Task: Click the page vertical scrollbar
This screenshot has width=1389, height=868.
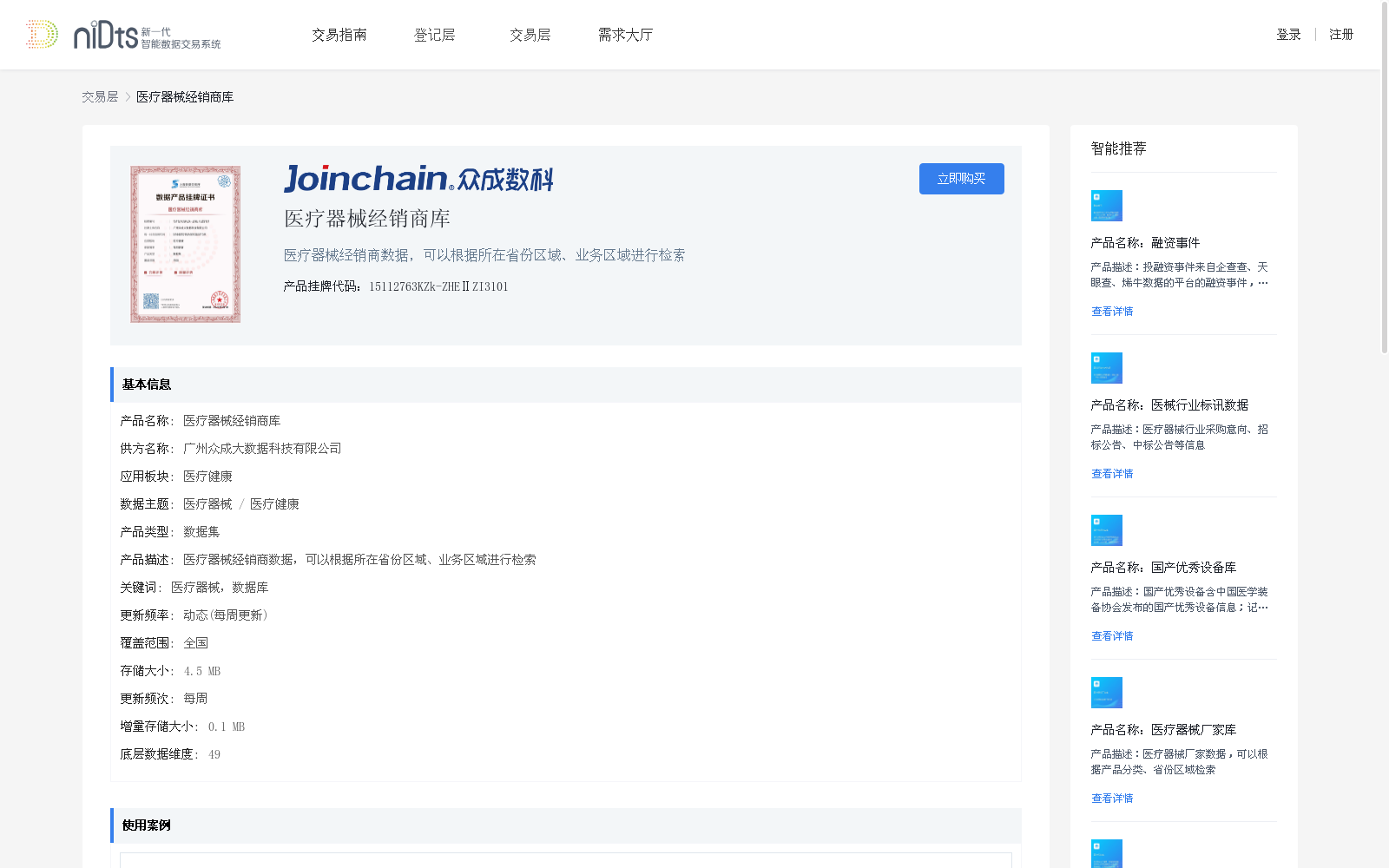Action: point(1385,178)
